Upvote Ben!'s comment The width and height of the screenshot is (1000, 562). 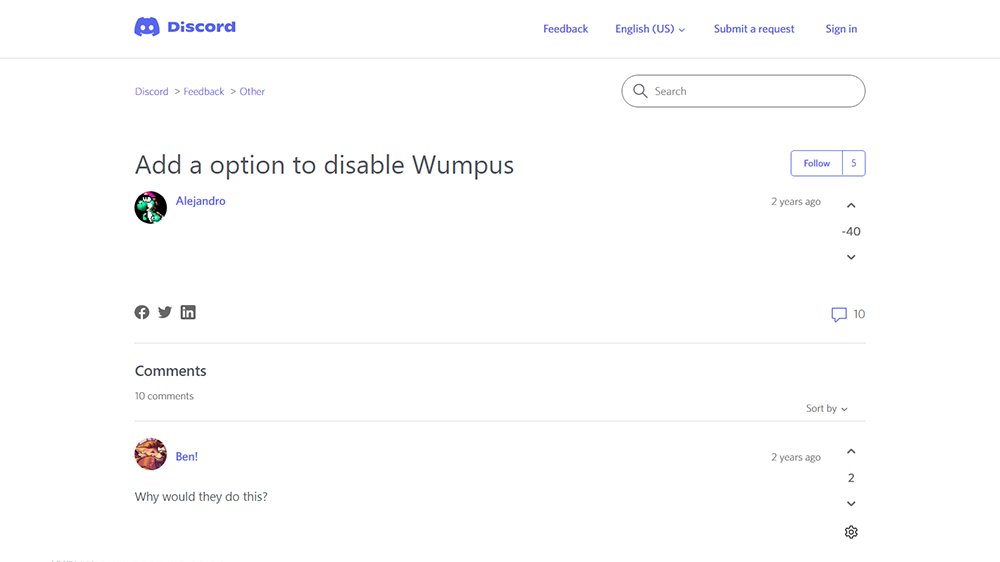851,452
